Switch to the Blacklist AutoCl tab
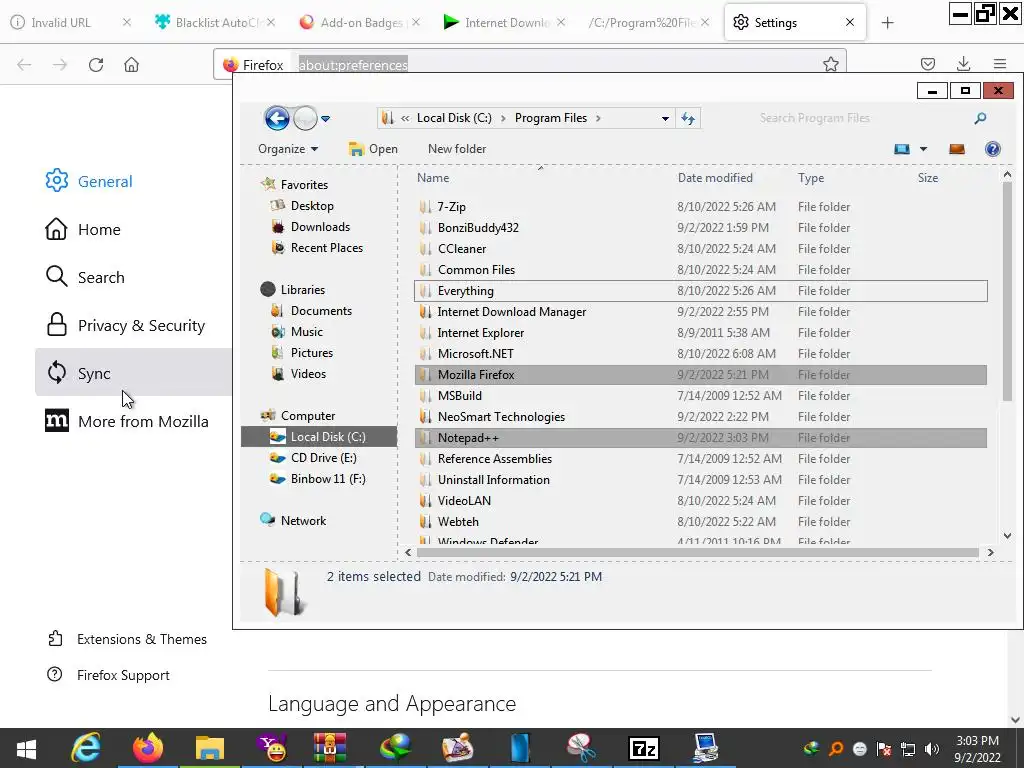This screenshot has width=1024, height=768. click(214, 22)
